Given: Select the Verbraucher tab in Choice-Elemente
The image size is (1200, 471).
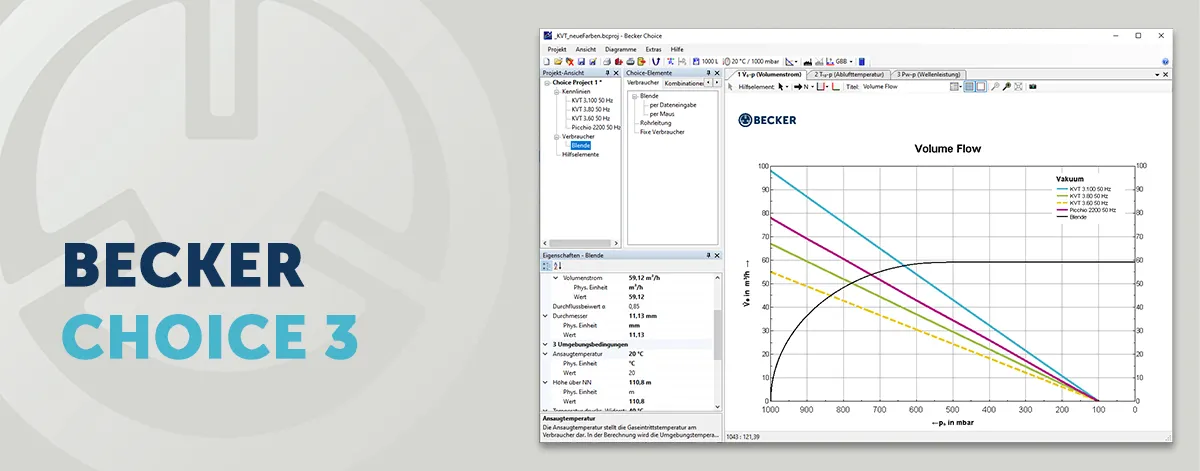Looking at the screenshot, I should pyautogui.click(x=642, y=83).
